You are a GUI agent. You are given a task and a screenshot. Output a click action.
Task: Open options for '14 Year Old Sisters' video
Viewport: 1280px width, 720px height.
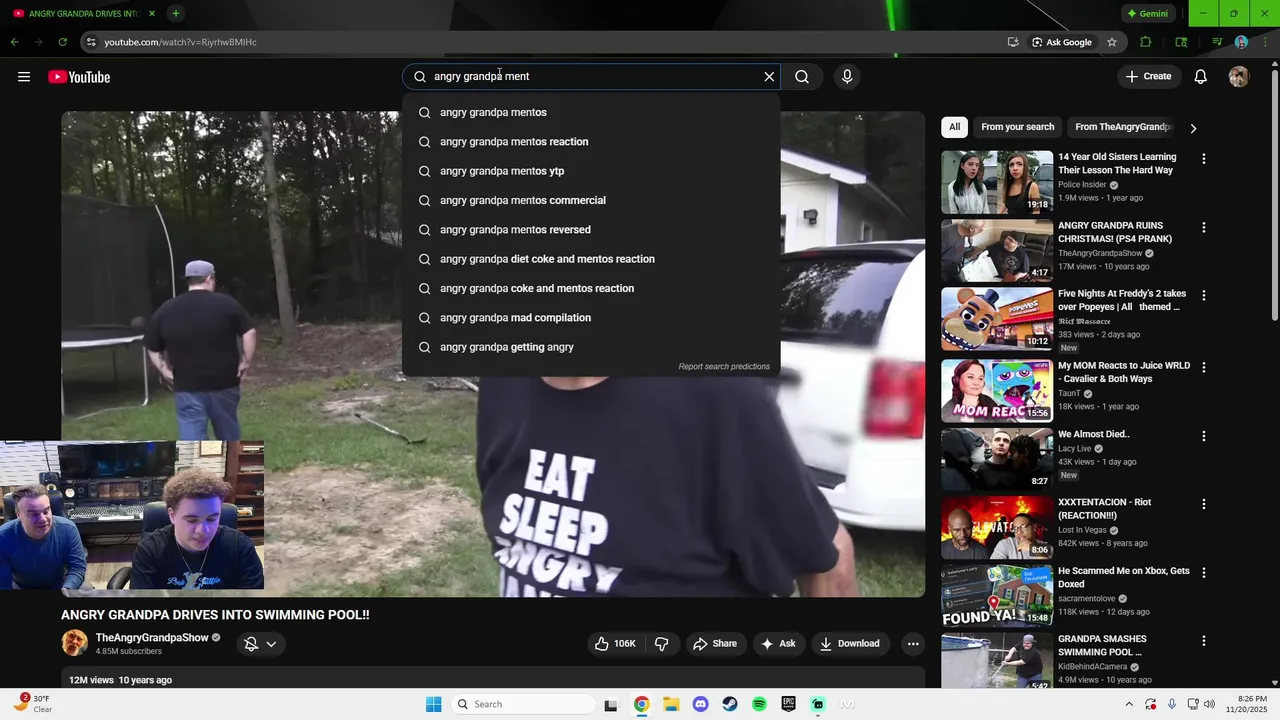(1203, 159)
